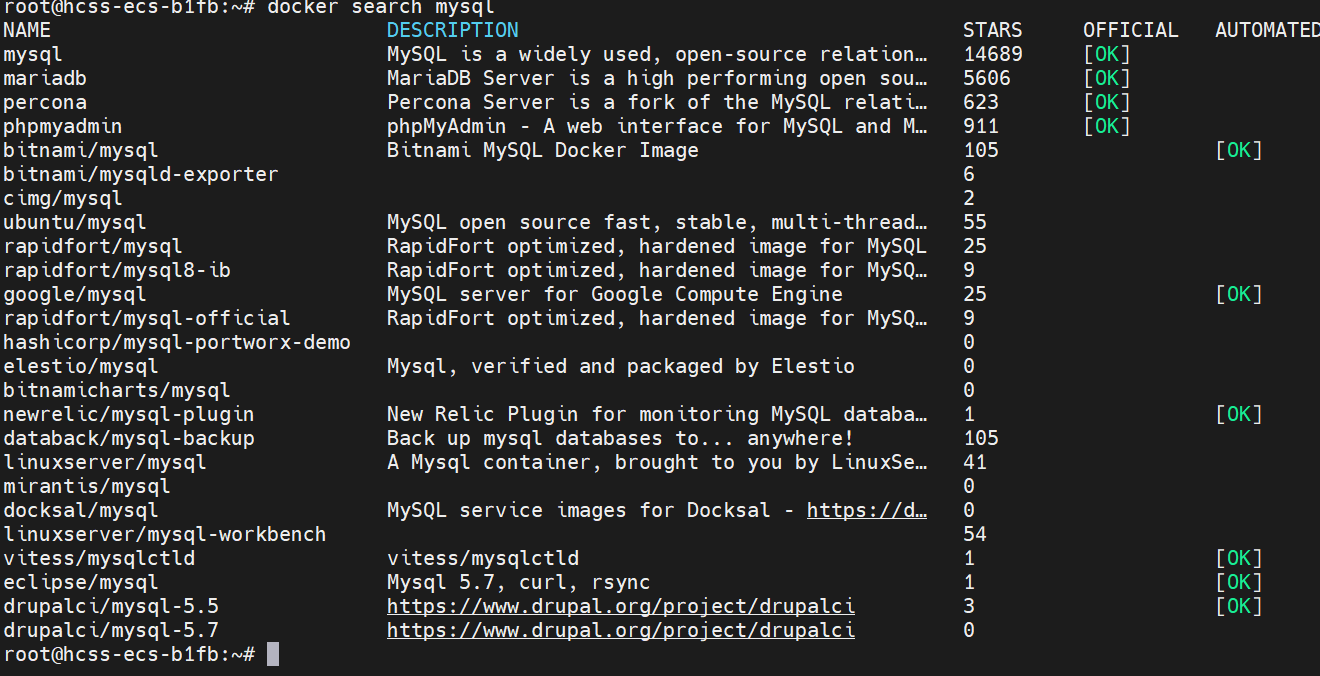
Task: Click the automated [OK] marker for google/mysql
Action: click(1239, 295)
